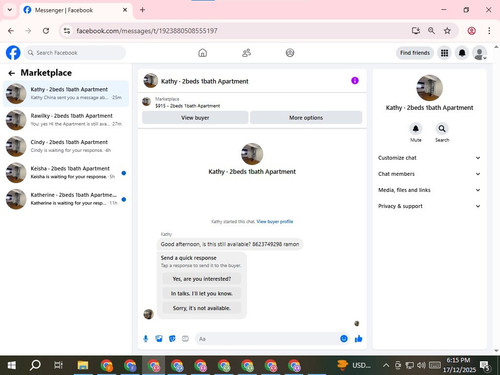Screen dimensions: 500x375
Task: Click the purple conversation info icon
Action: pyautogui.click(x=355, y=81)
